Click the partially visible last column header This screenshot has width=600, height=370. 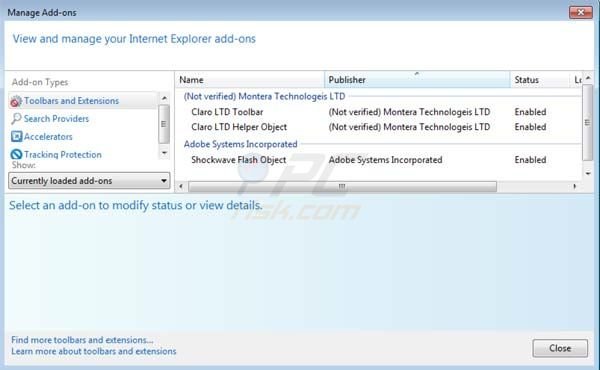[577, 80]
